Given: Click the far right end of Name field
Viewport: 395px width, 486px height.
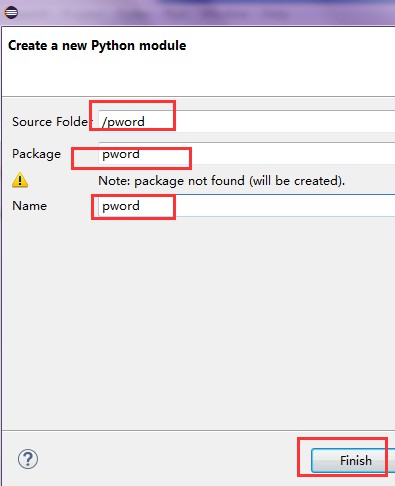Looking at the screenshot, I should (x=388, y=206).
